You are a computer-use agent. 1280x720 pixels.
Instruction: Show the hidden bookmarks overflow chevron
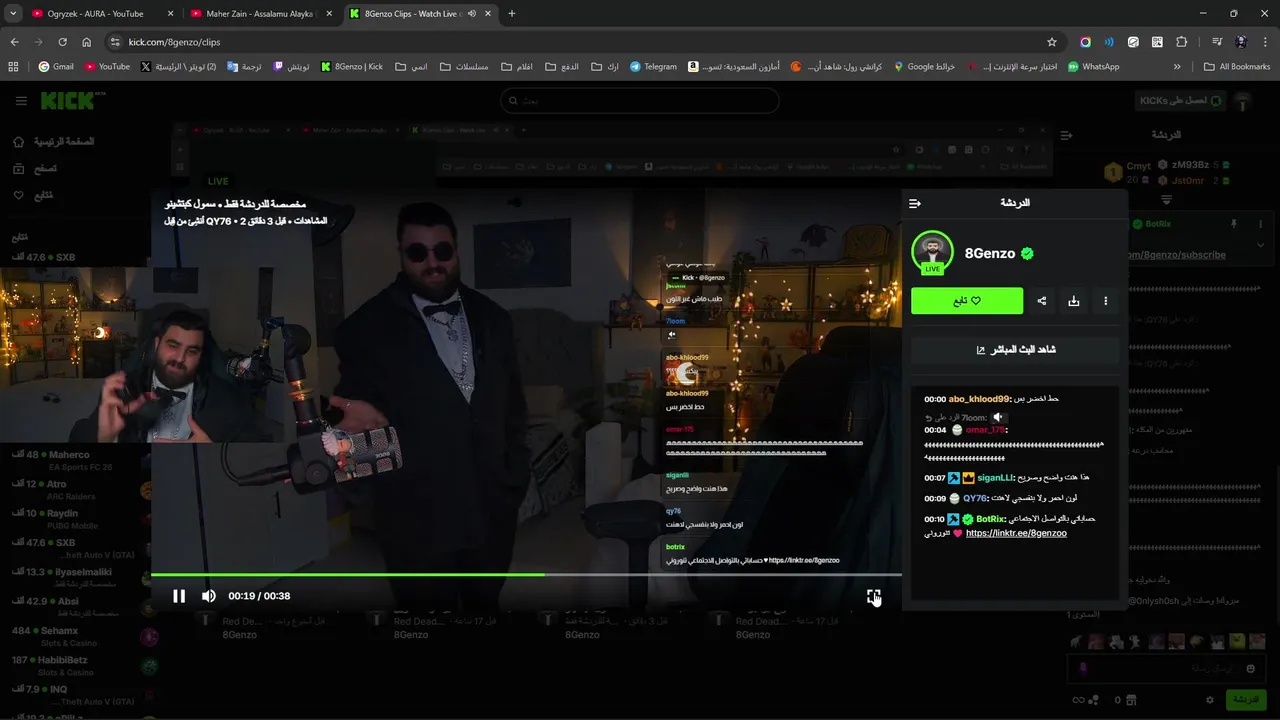click(x=1177, y=67)
